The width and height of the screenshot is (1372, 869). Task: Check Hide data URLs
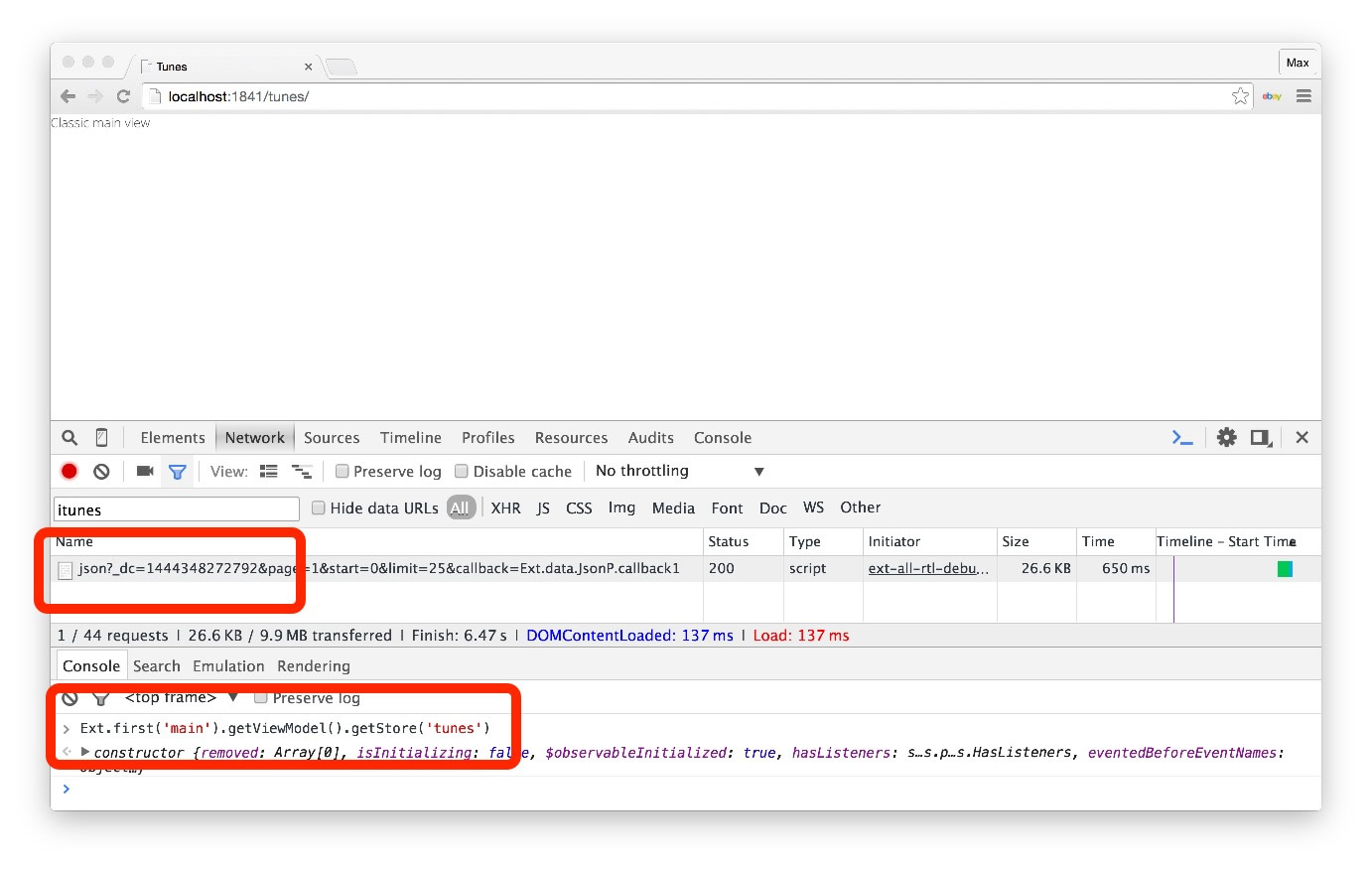(319, 508)
